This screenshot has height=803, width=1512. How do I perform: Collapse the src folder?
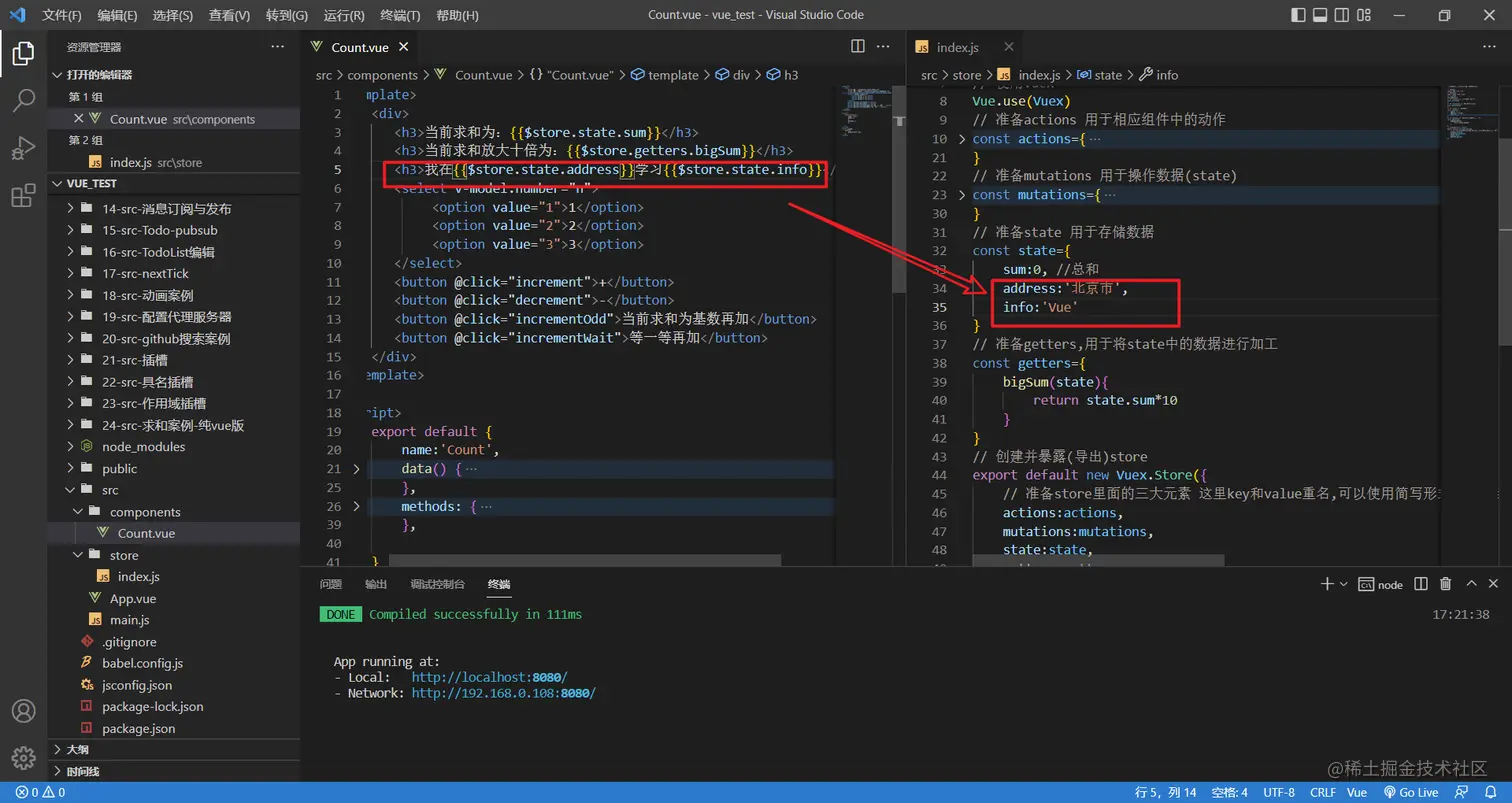[x=175, y=490]
